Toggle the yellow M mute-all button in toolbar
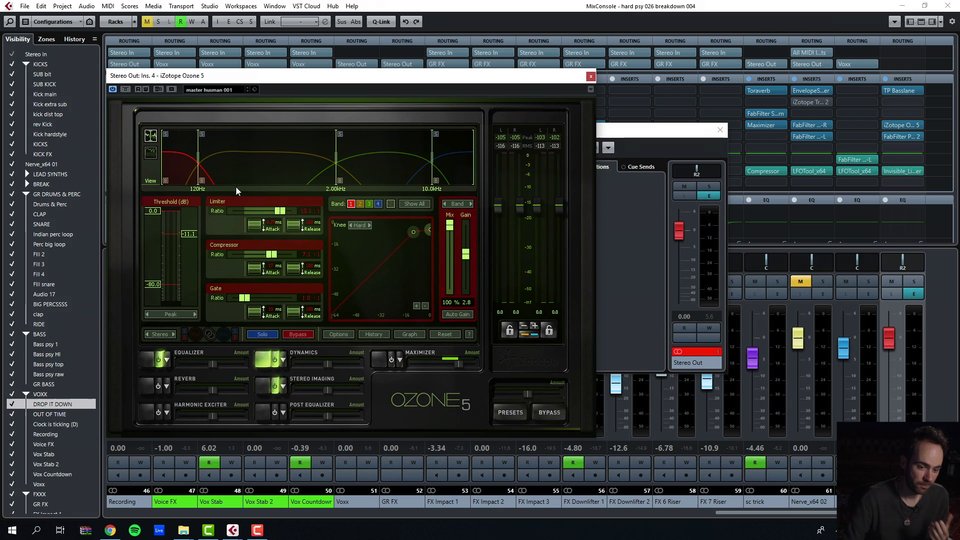The height and width of the screenshot is (540, 960). click(146, 21)
